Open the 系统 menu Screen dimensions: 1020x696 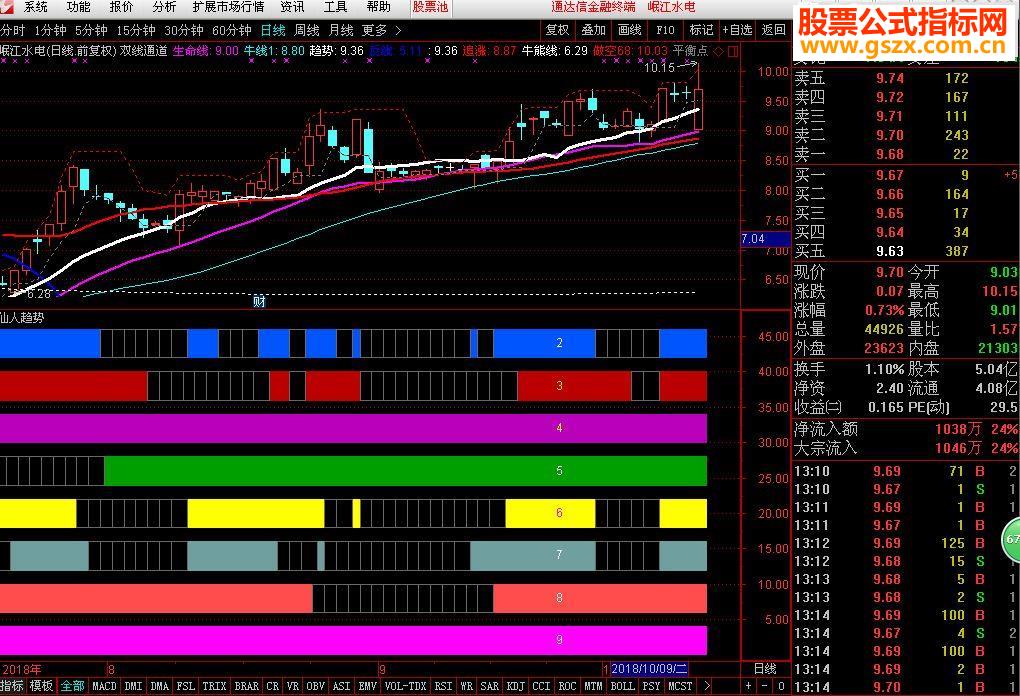tap(35, 7)
